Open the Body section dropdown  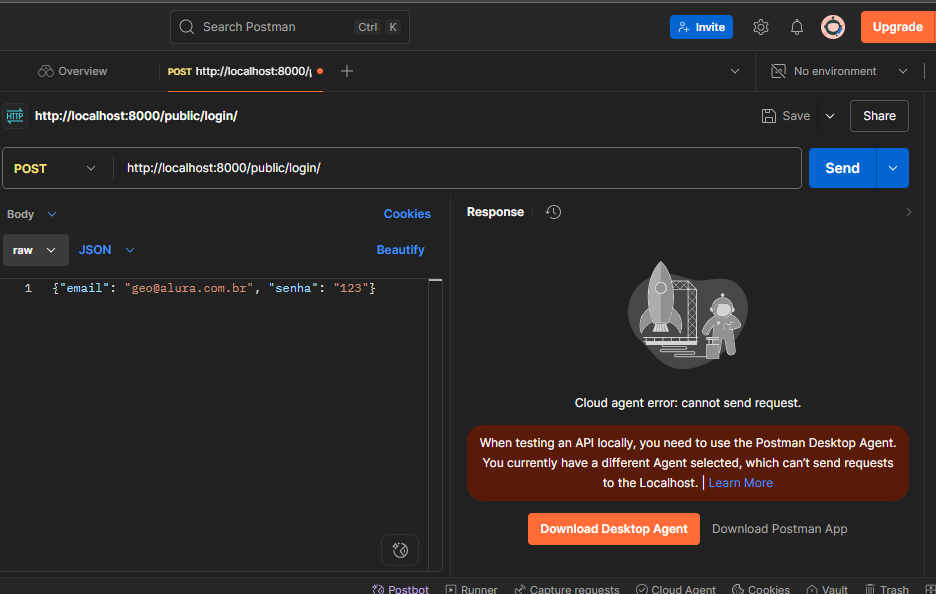coord(32,214)
